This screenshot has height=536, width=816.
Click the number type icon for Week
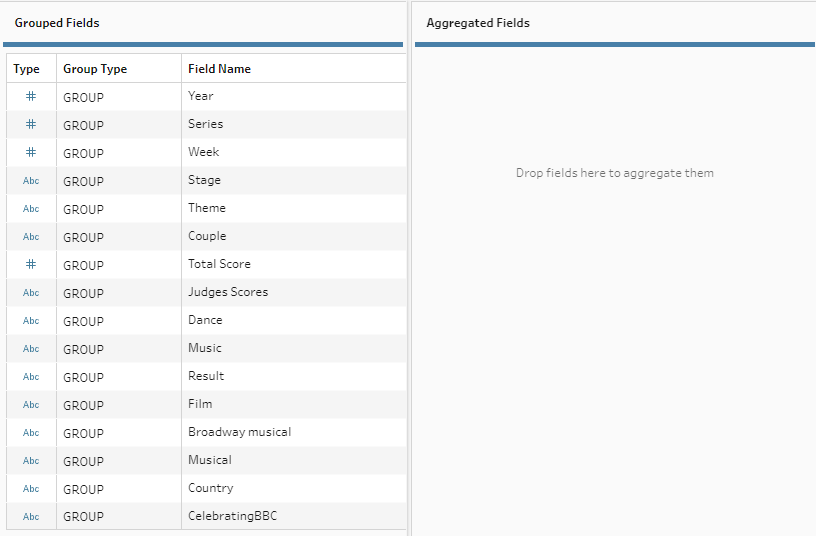point(30,153)
